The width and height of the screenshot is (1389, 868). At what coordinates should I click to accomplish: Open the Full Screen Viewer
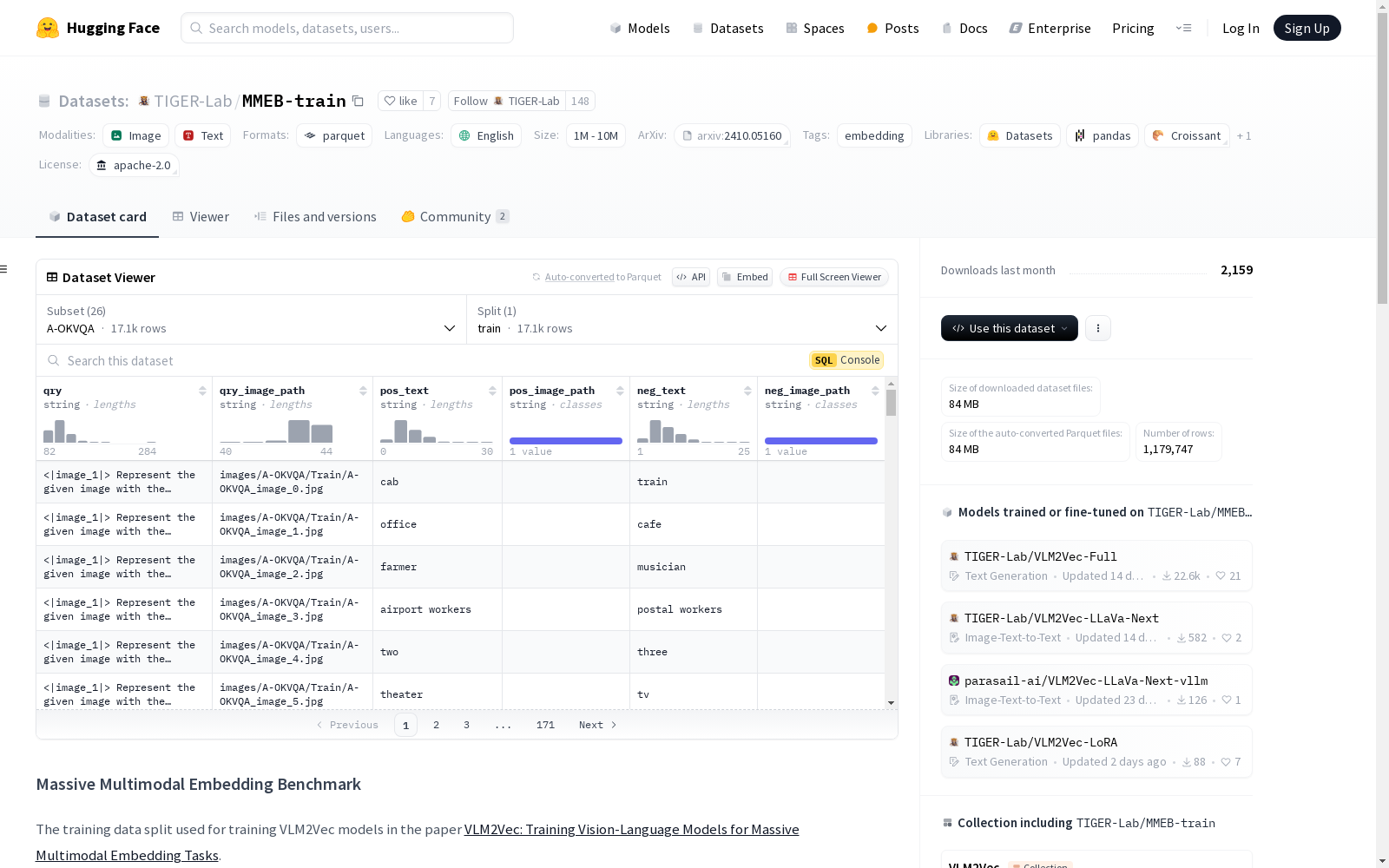point(834,277)
